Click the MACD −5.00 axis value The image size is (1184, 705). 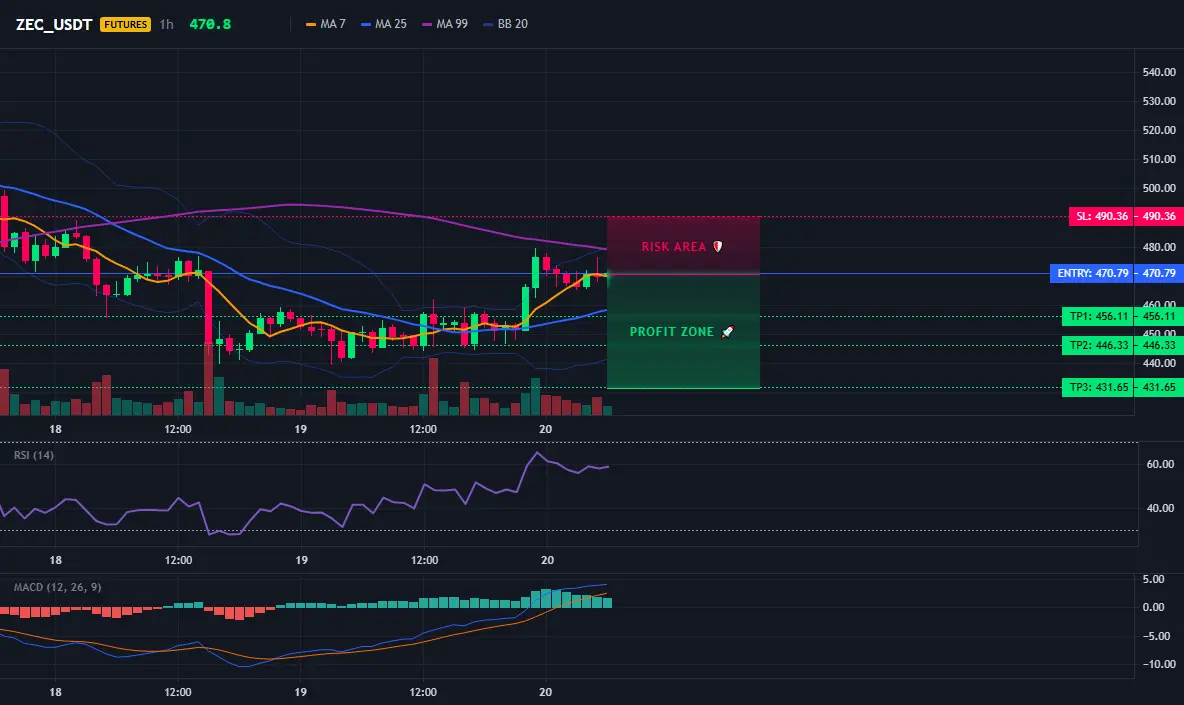pyautogui.click(x=1155, y=636)
